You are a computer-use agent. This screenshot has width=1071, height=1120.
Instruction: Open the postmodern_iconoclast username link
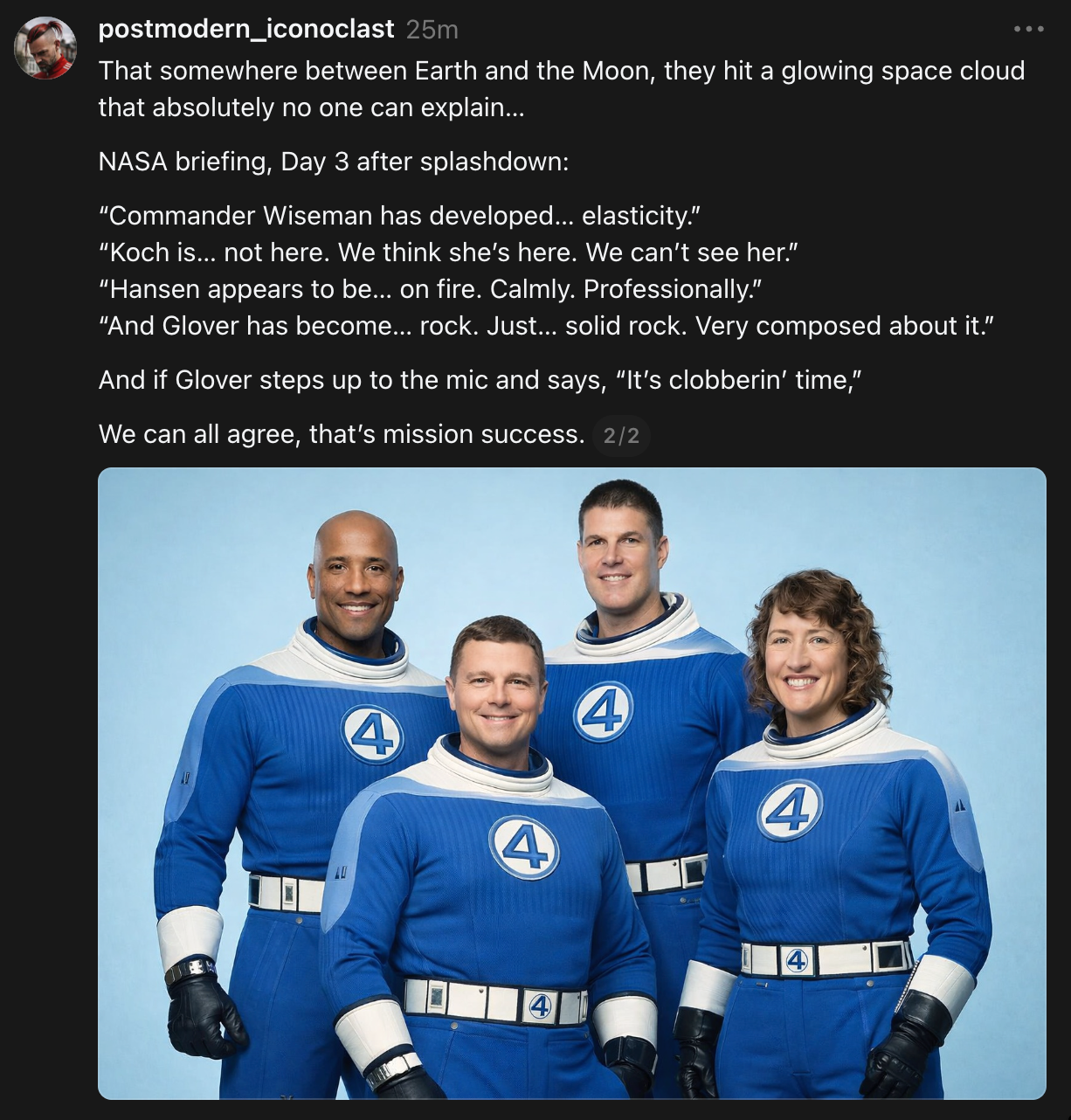(246, 29)
